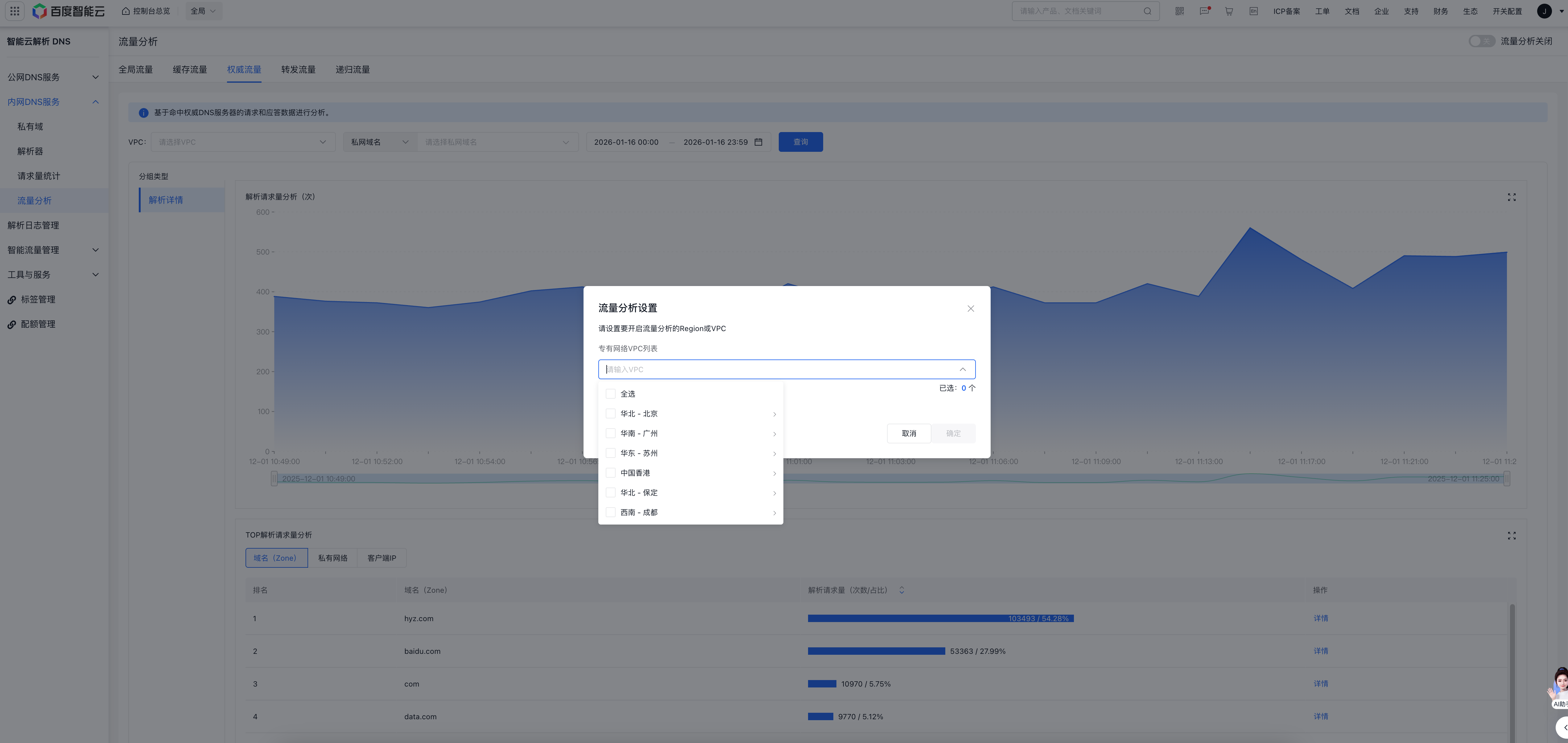The height and width of the screenshot is (743, 1568).
Task: Expand the 华南 - 广州 region arrow
Action: [x=774, y=434]
